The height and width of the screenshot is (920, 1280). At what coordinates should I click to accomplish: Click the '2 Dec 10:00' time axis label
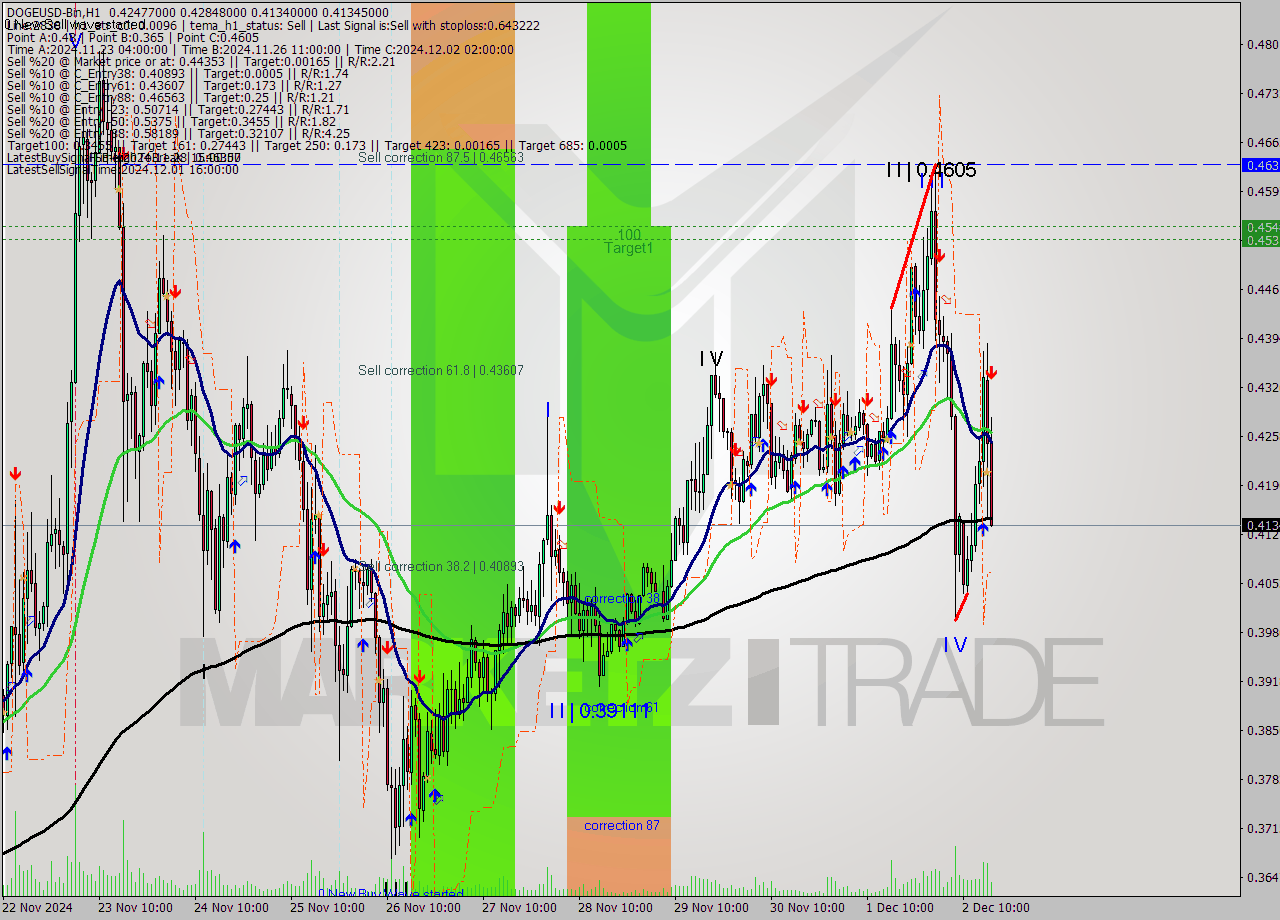click(996, 908)
